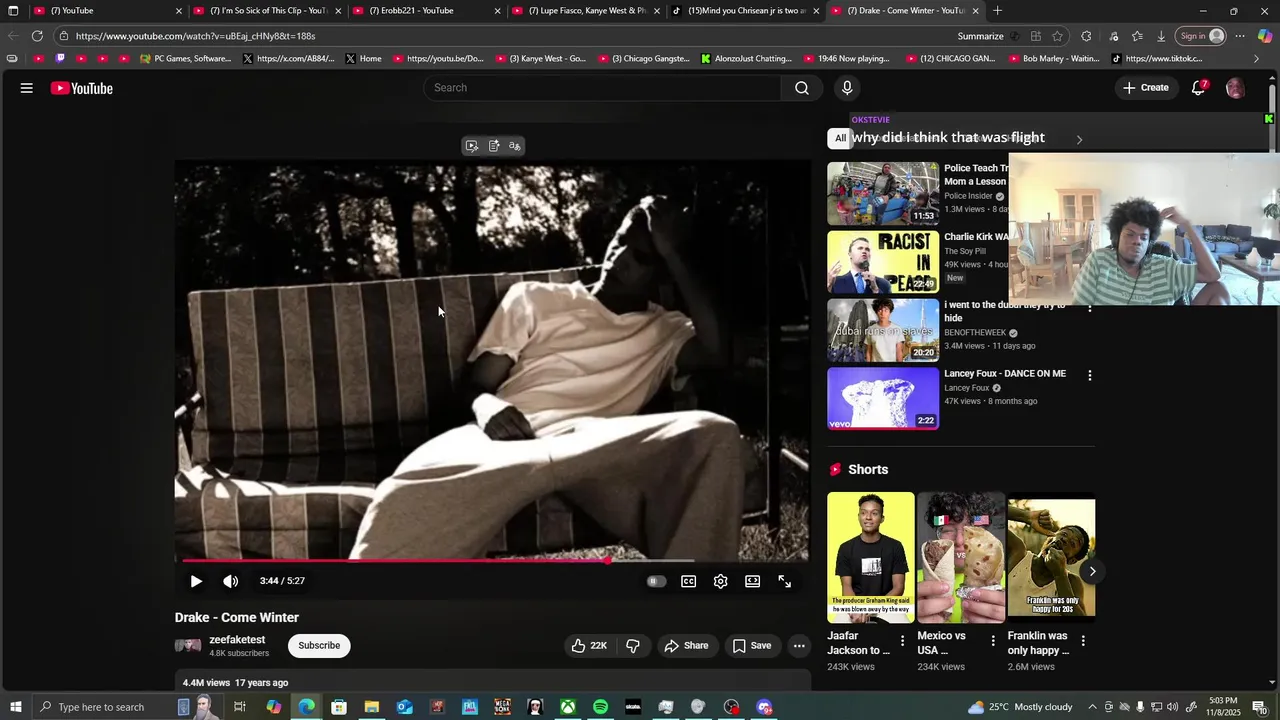Open File Explorer from the taskbar
The height and width of the screenshot is (720, 1280).
tap(371, 707)
